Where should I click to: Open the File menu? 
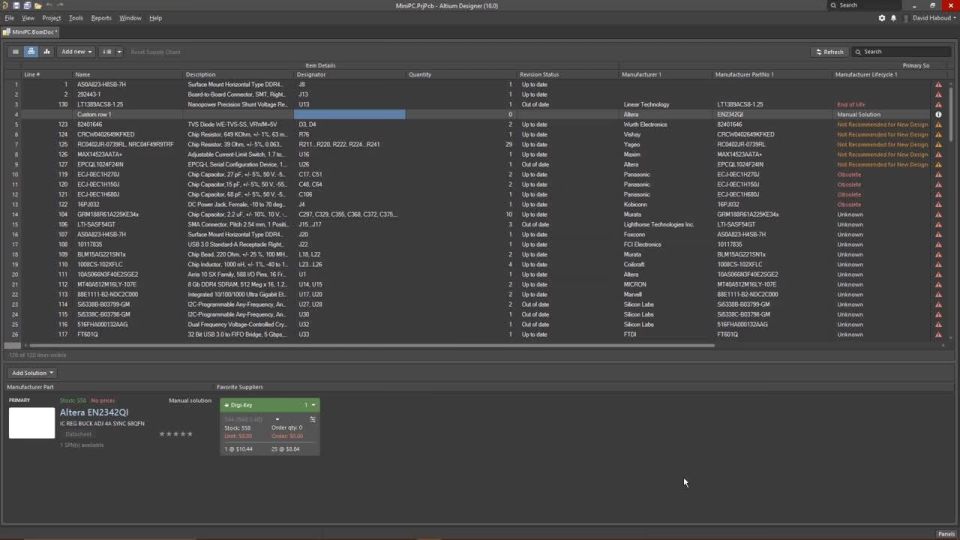pos(9,18)
